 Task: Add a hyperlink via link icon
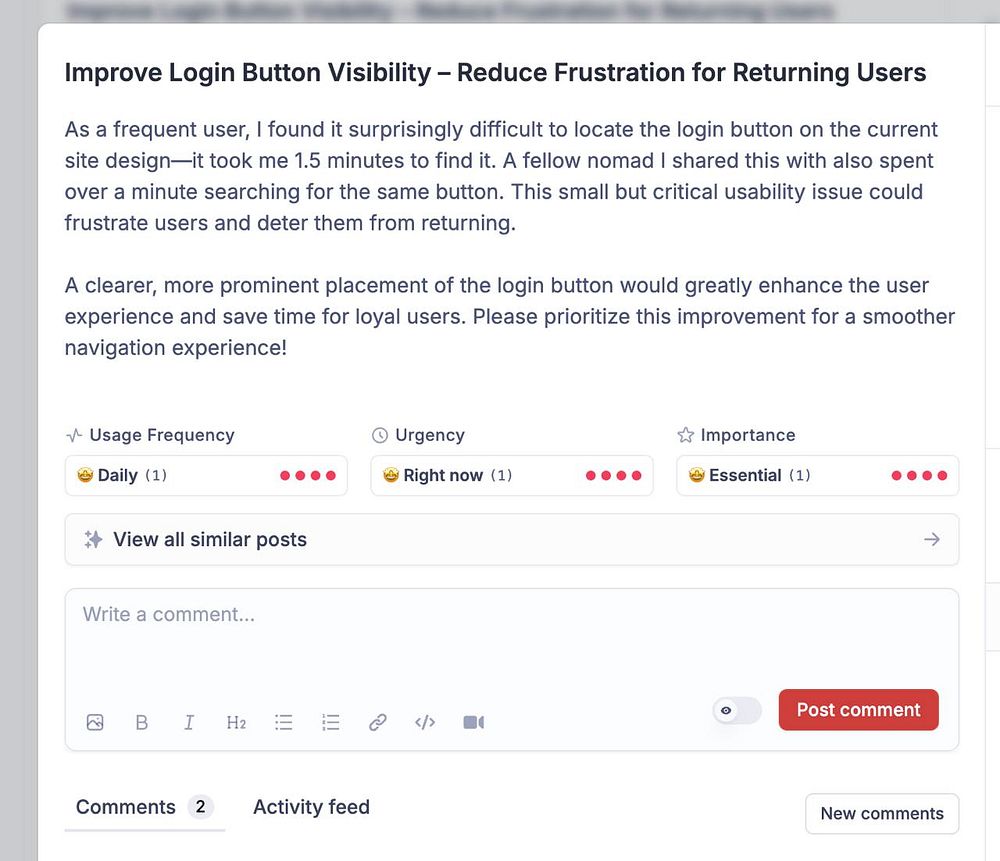click(x=378, y=722)
